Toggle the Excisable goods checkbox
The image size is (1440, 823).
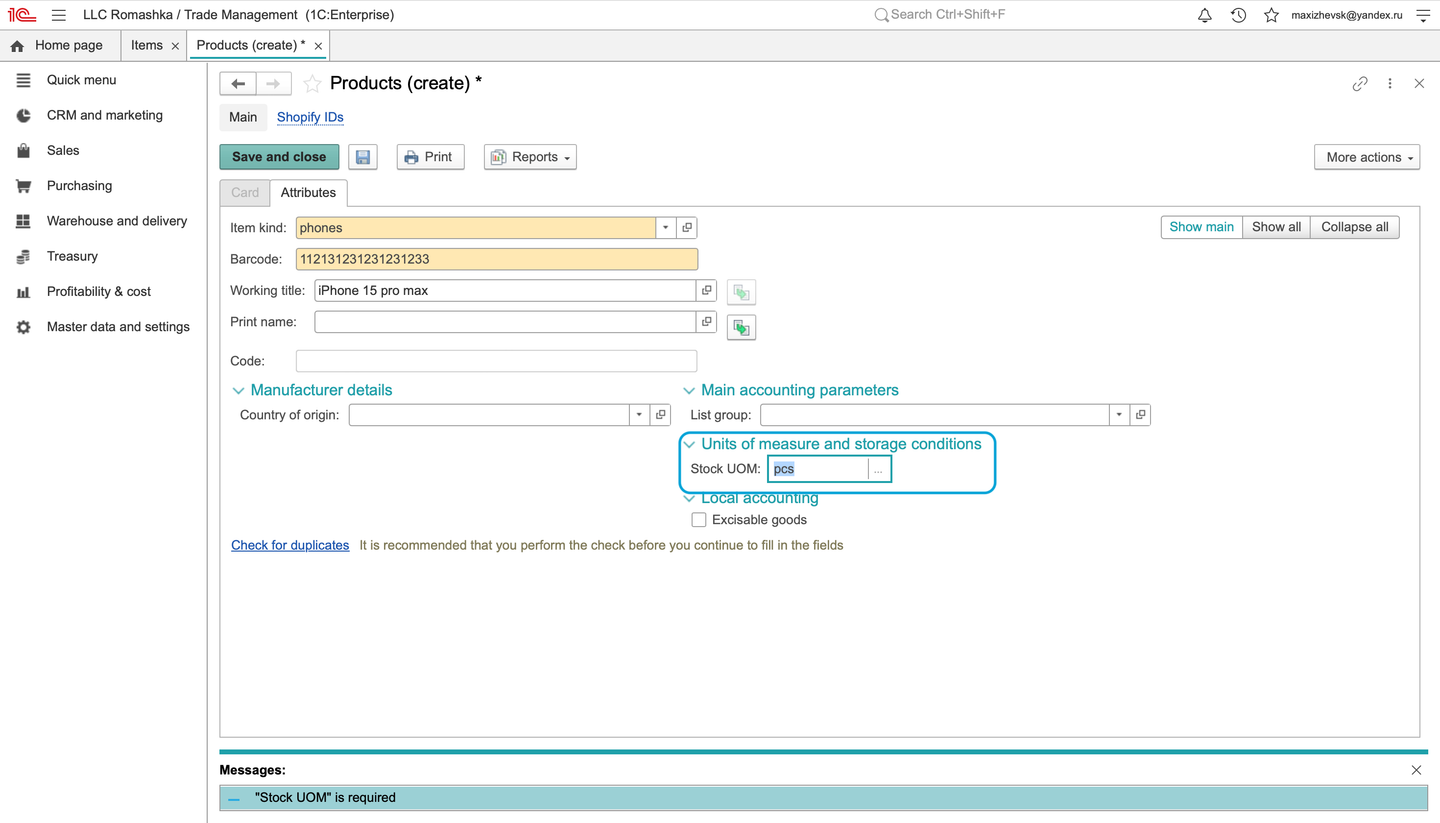click(x=699, y=520)
